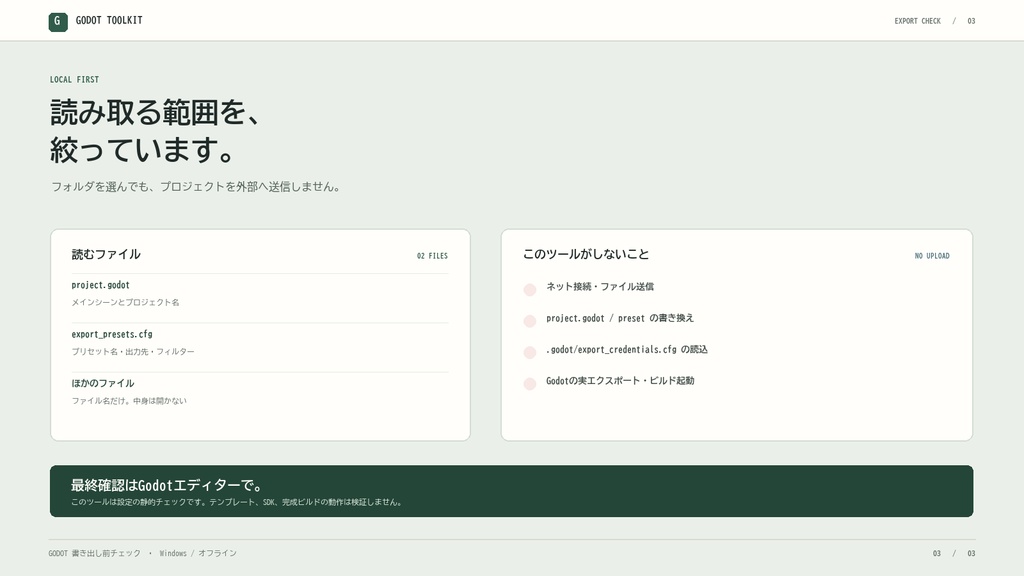1024x576 pixels.
Task: Click the "読むファイル" card heading
Action: [106, 254]
